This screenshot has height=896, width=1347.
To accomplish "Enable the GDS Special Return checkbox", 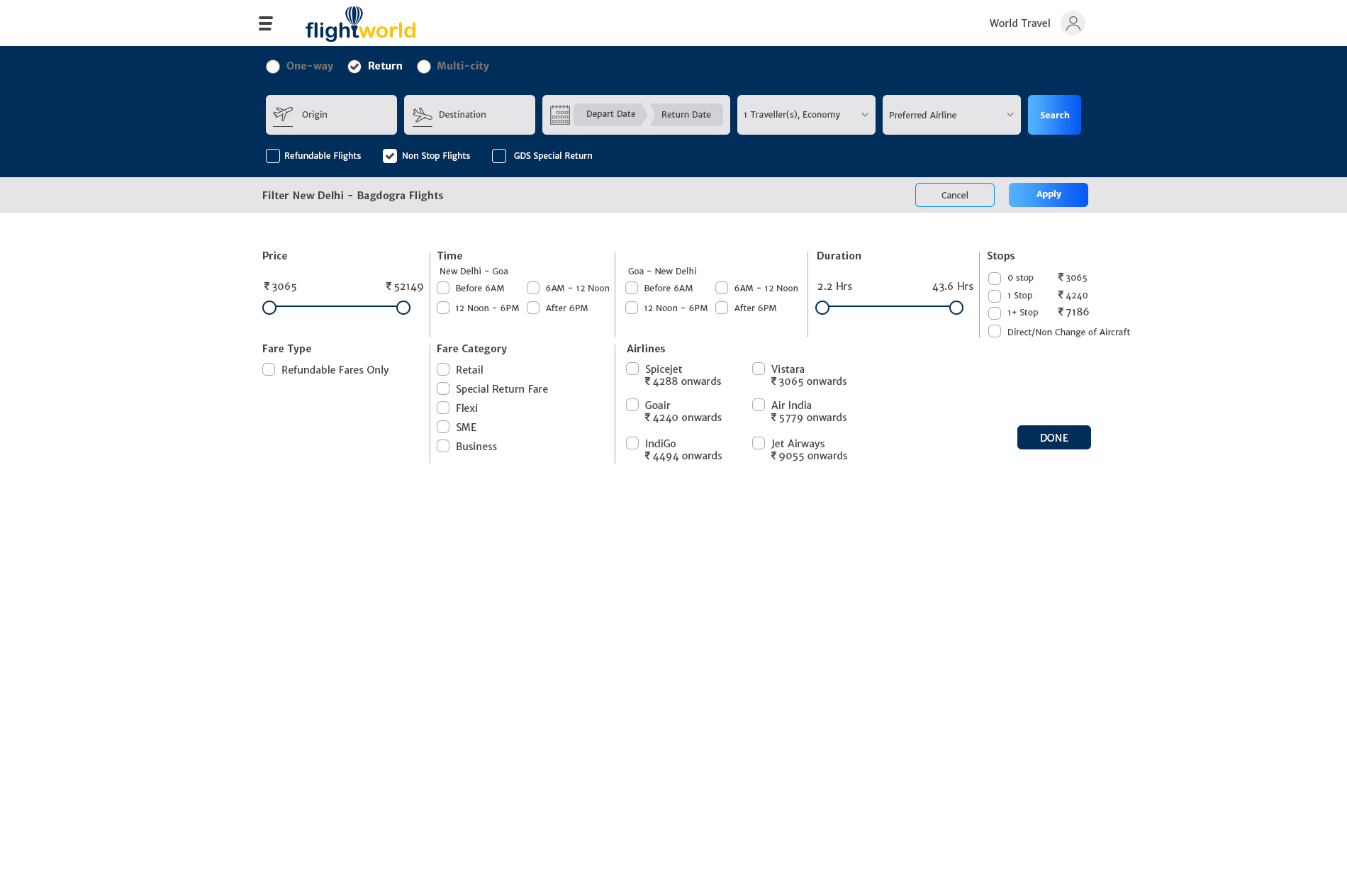I will 499,156.
